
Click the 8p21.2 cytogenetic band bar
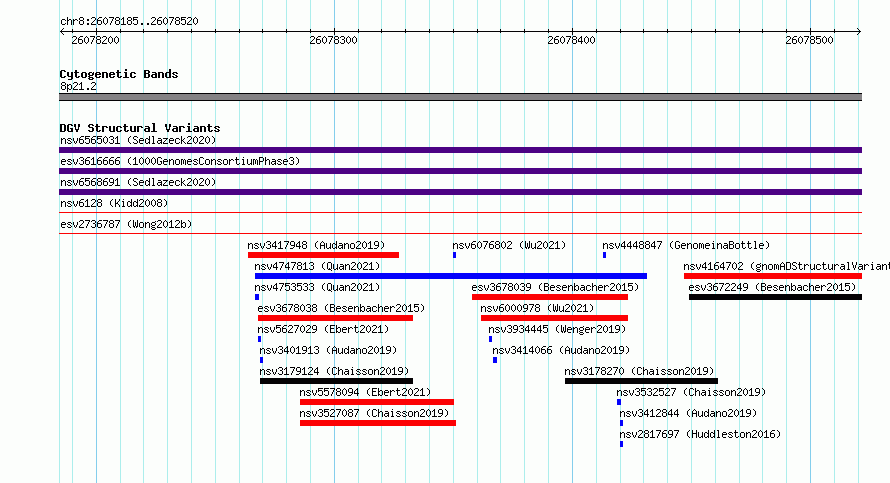460,97
